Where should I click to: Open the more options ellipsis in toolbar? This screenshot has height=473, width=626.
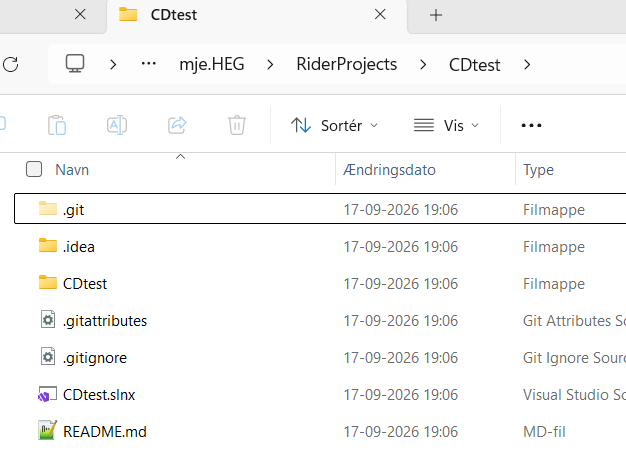531,125
